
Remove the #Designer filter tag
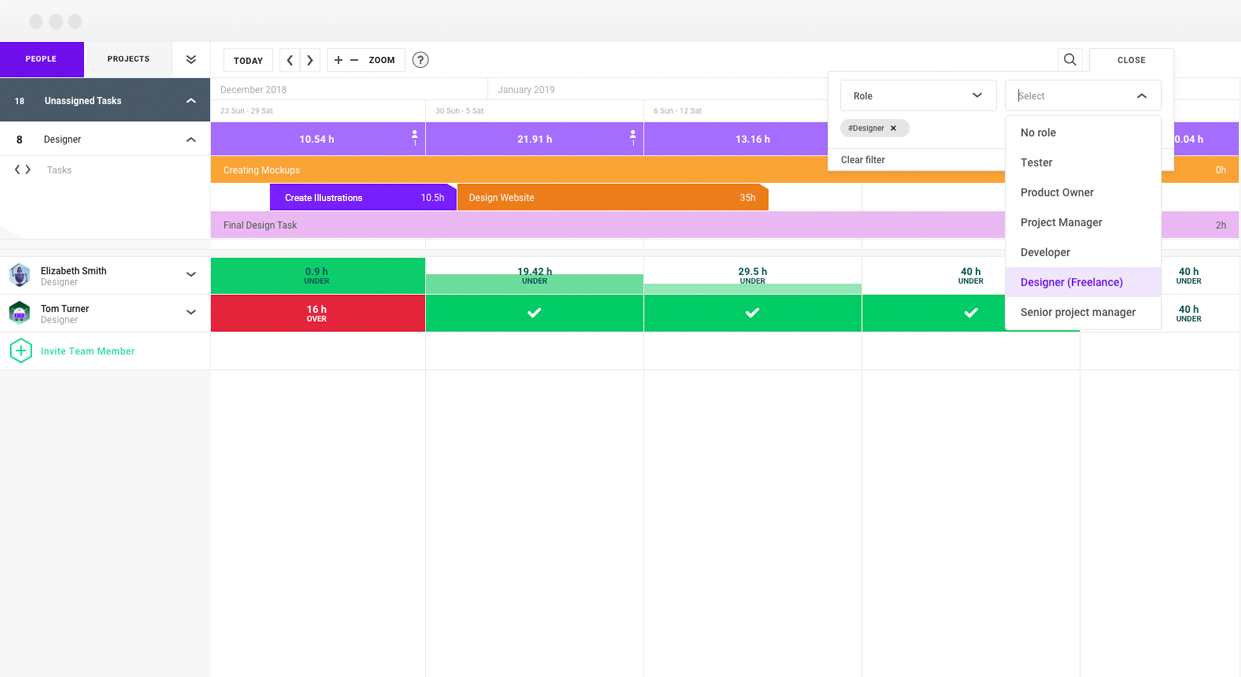pos(893,128)
